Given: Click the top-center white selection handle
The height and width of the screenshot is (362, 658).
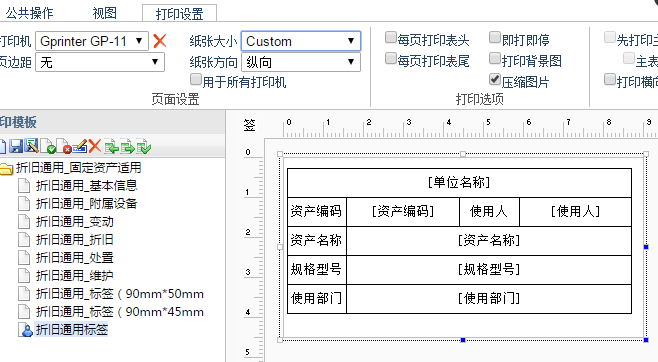Looking at the screenshot, I should pos(463,154).
